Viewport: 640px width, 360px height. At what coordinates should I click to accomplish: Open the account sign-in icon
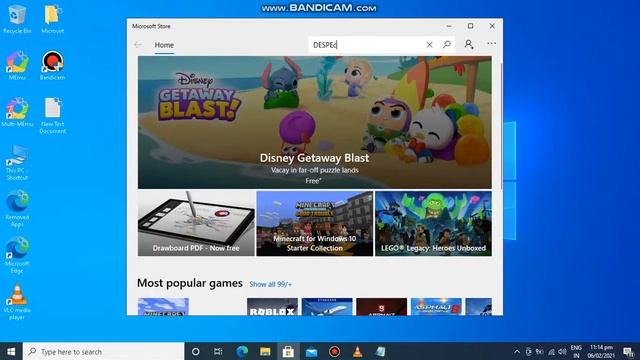pyautogui.click(x=469, y=44)
